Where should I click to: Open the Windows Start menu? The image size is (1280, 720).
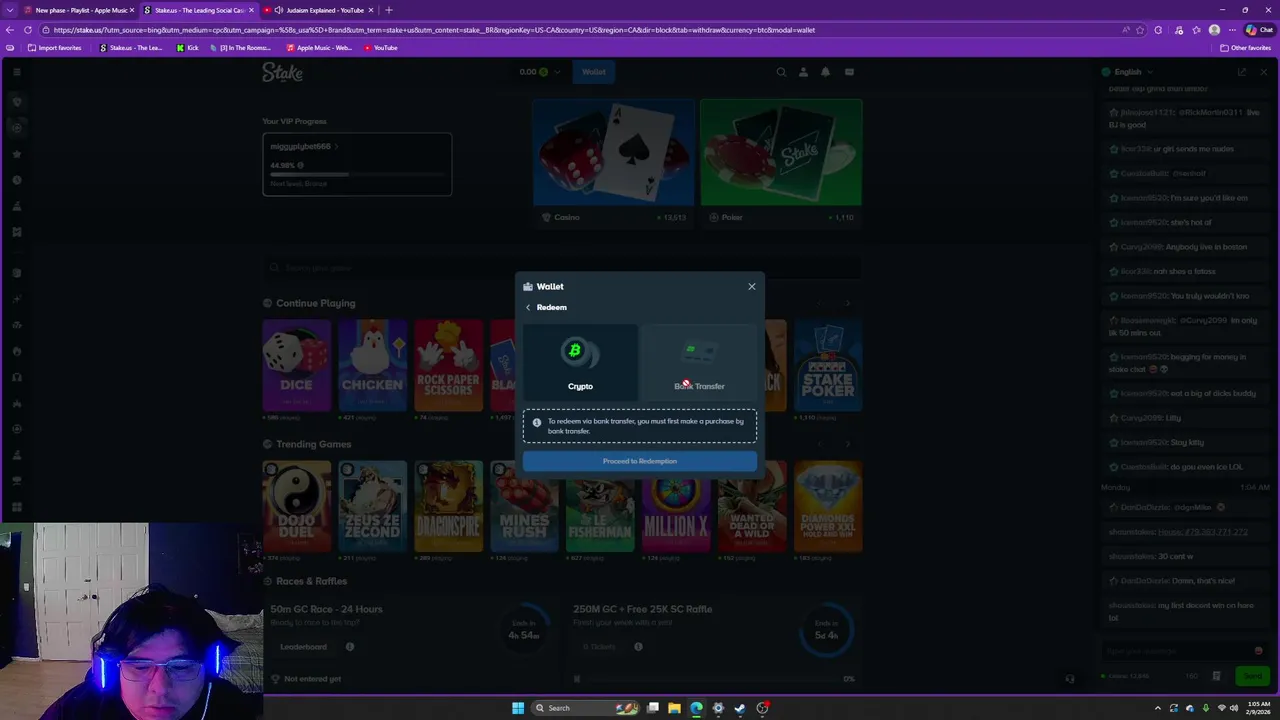point(518,708)
